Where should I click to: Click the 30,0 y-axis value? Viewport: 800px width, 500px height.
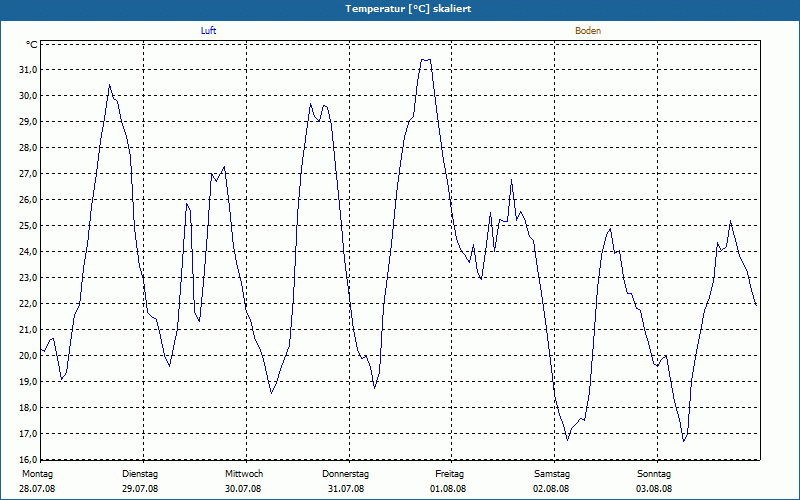click(x=28, y=95)
